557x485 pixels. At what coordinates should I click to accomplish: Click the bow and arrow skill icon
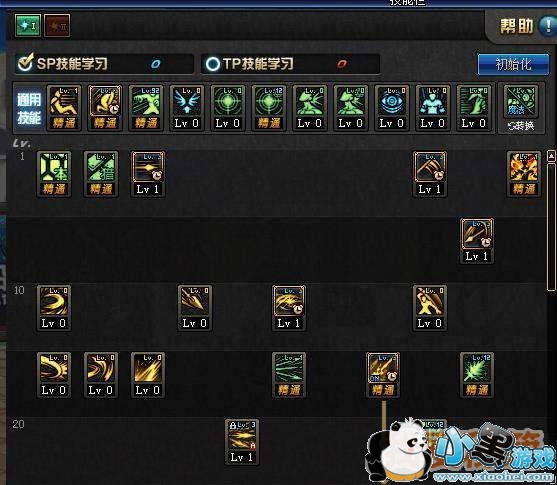tap(477, 234)
